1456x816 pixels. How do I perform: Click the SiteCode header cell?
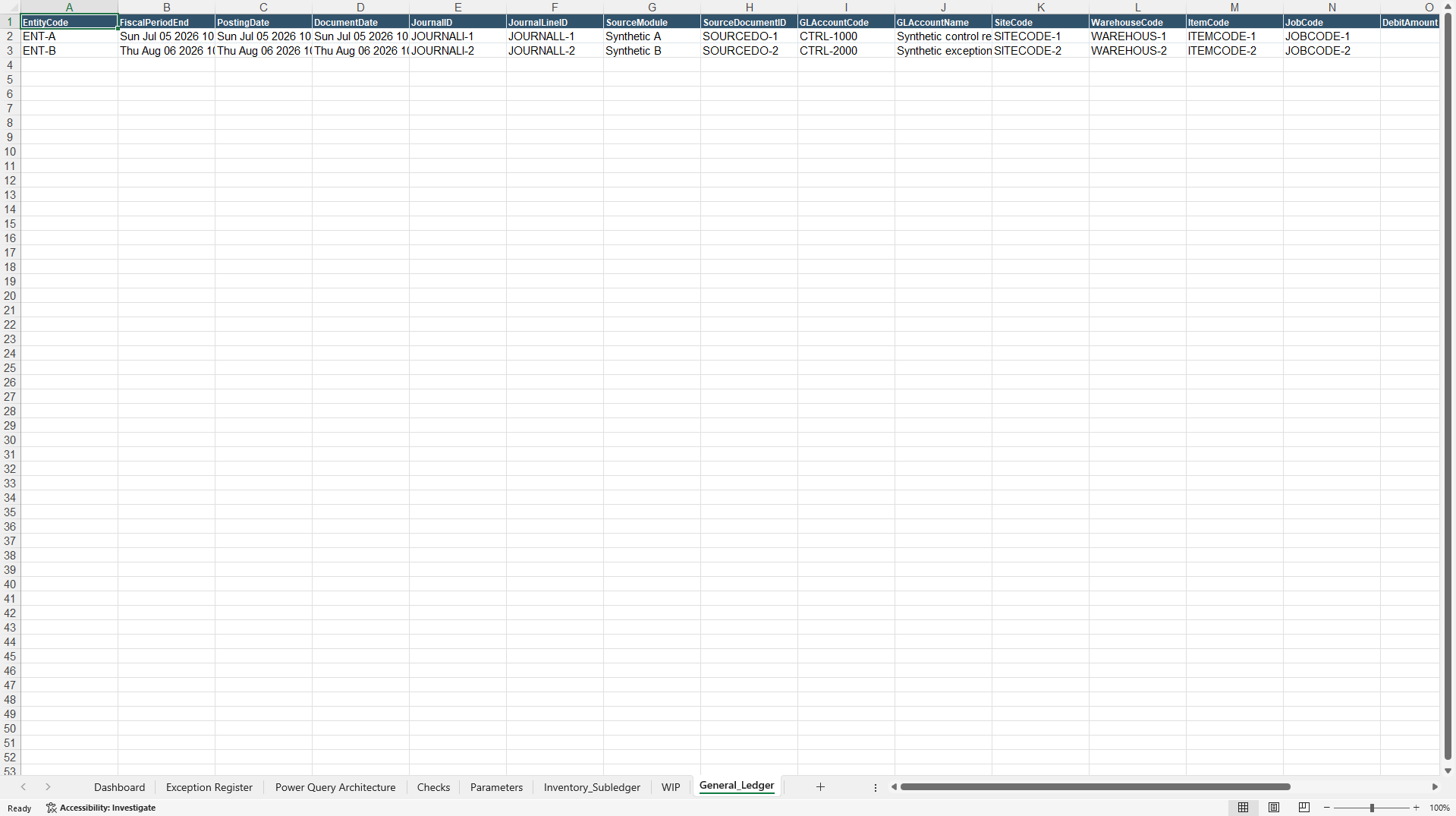1040,22
